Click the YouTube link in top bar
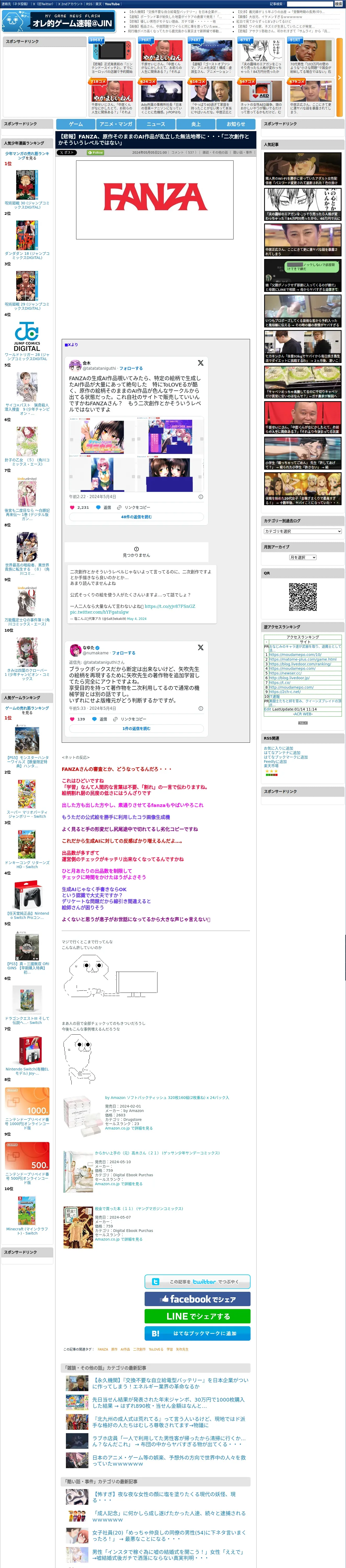The height and width of the screenshot is (1568, 346). [x=112, y=4]
